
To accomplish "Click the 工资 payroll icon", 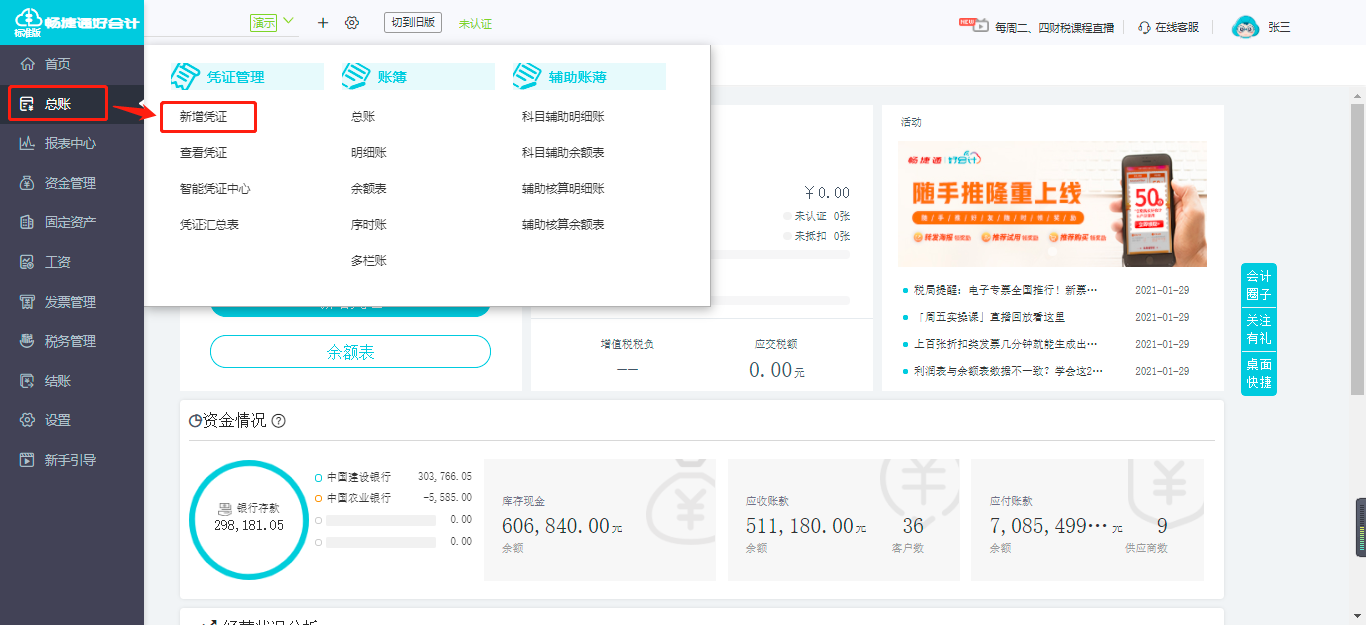I will [27, 262].
